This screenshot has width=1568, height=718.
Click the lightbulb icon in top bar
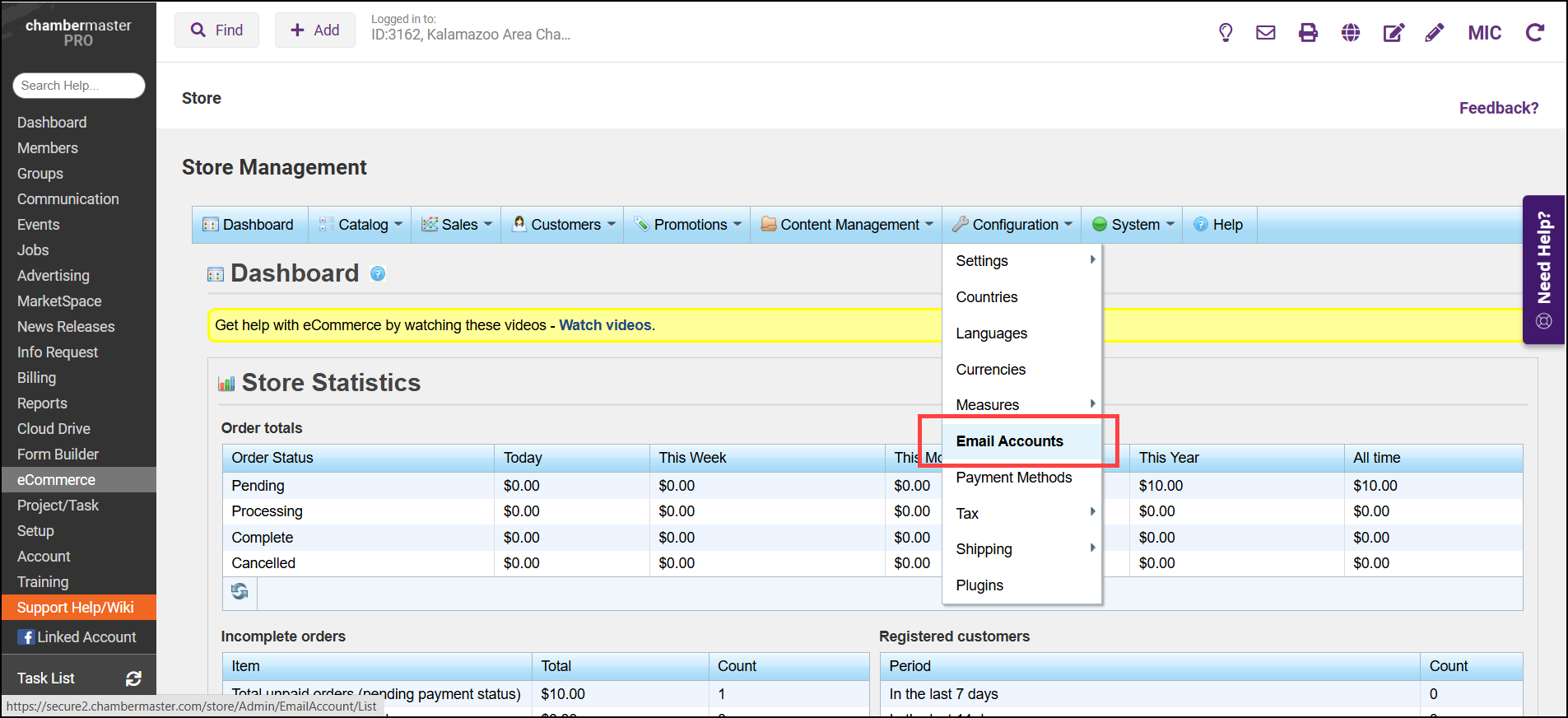click(x=1225, y=33)
